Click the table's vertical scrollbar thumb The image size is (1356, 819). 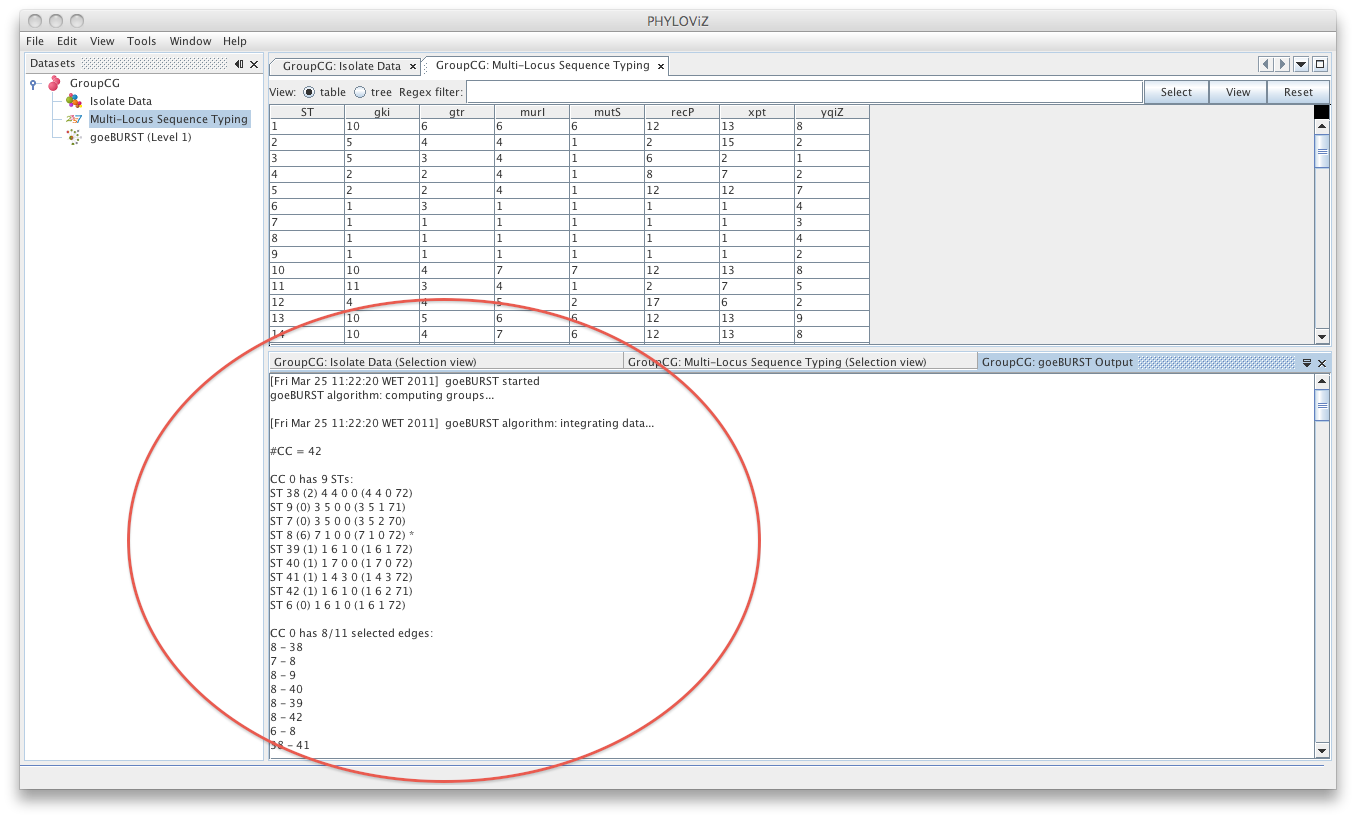pos(1322,151)
